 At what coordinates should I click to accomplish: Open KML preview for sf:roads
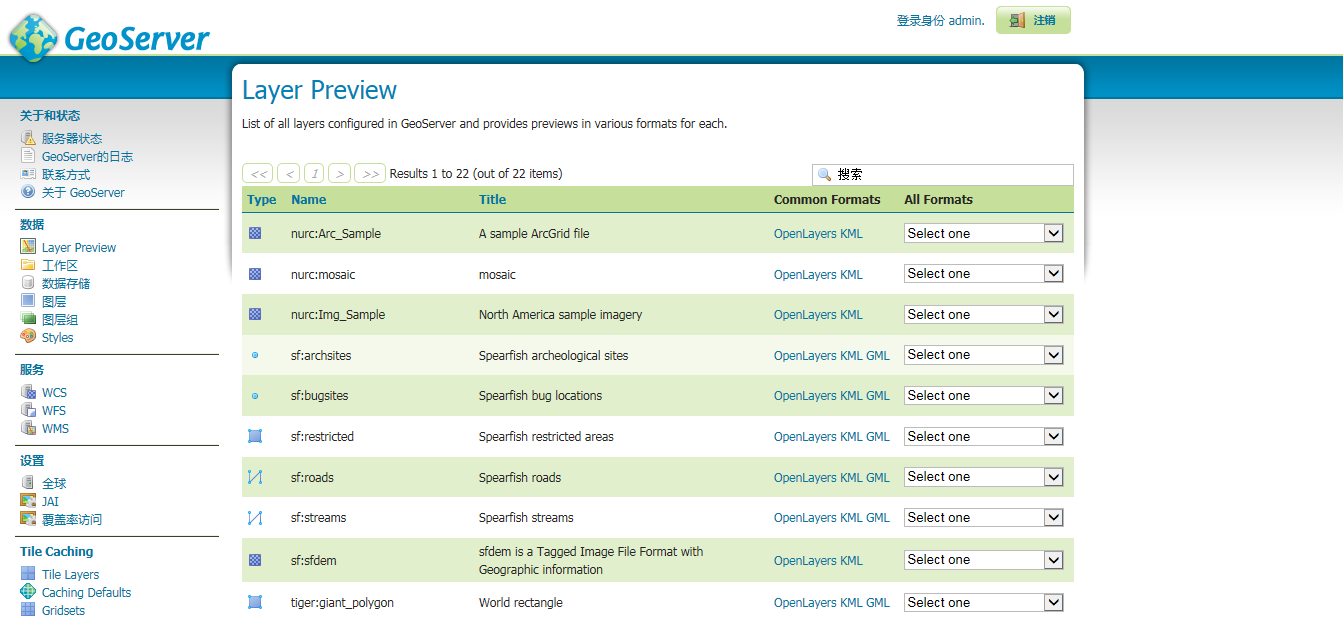(x=851, y=477)
